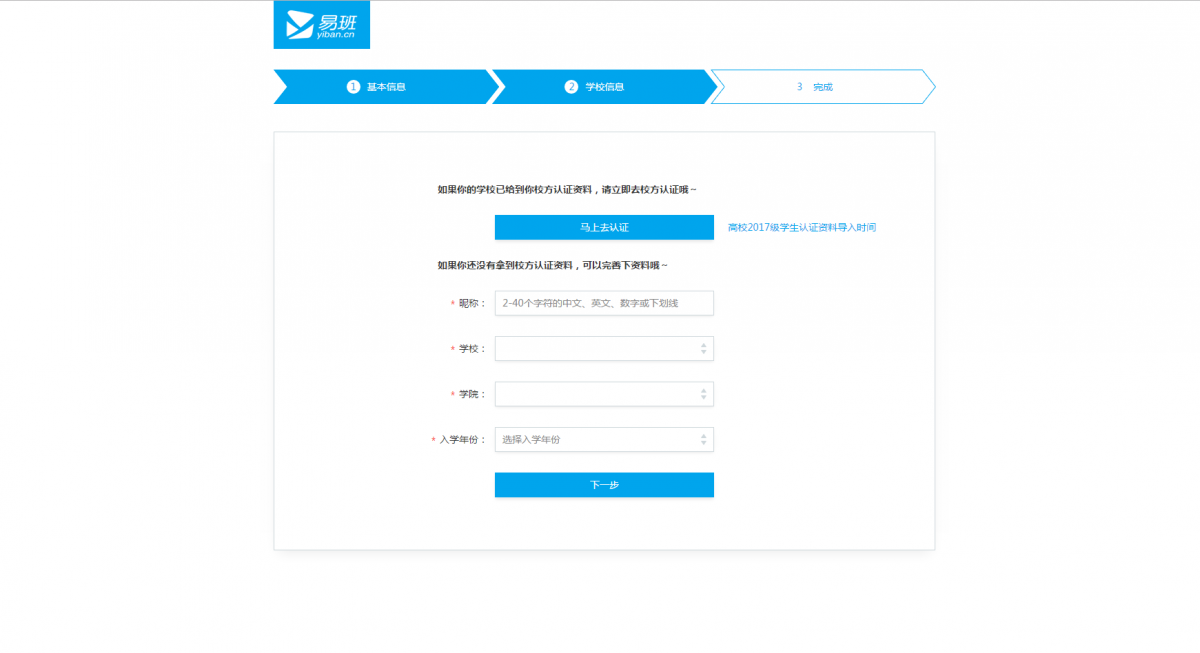Click the 易班 yiban.cn logo

pyautogui.click(x=321, y=25)
